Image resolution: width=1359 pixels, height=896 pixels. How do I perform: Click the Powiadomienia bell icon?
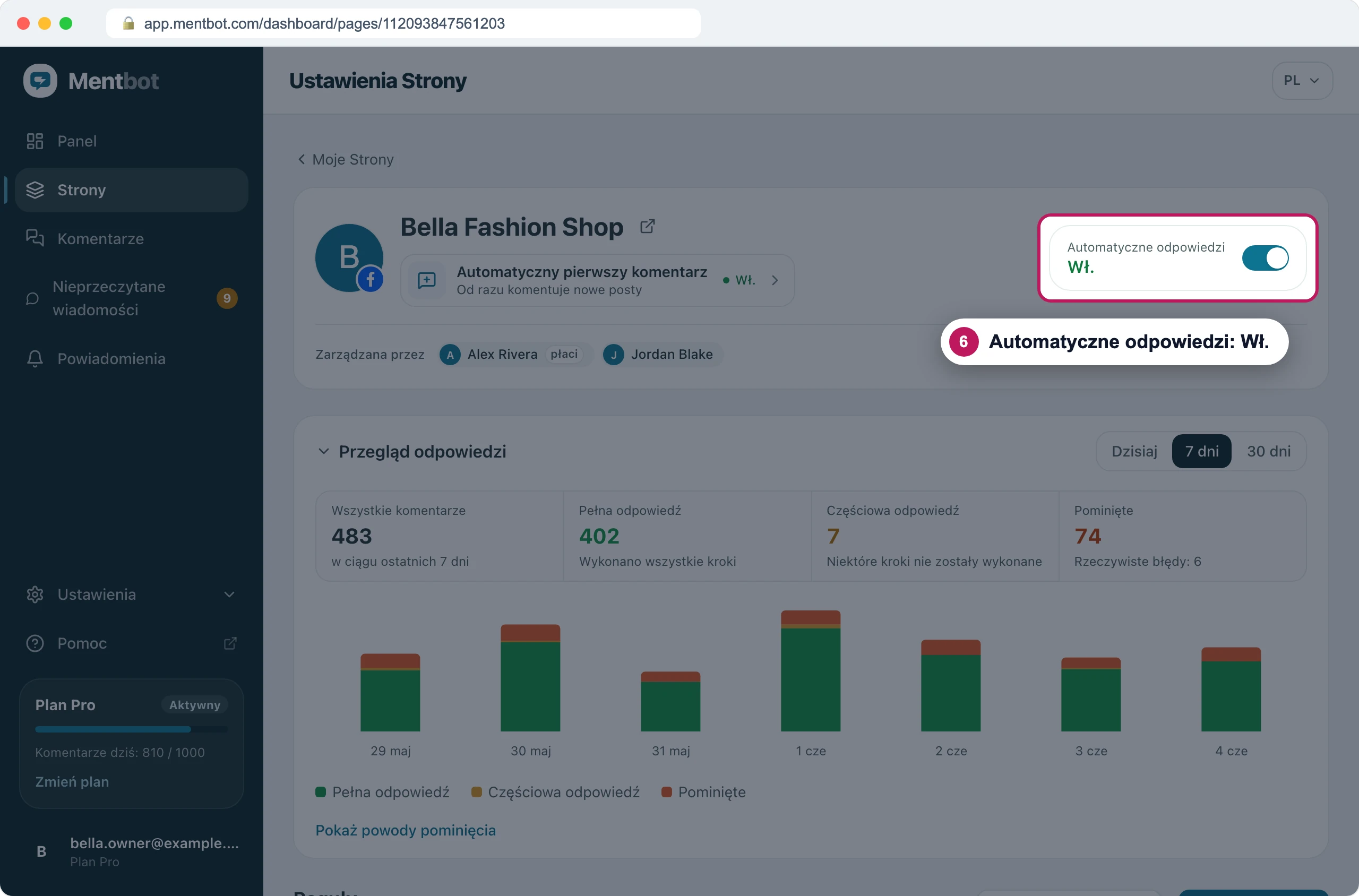[35, 359]
